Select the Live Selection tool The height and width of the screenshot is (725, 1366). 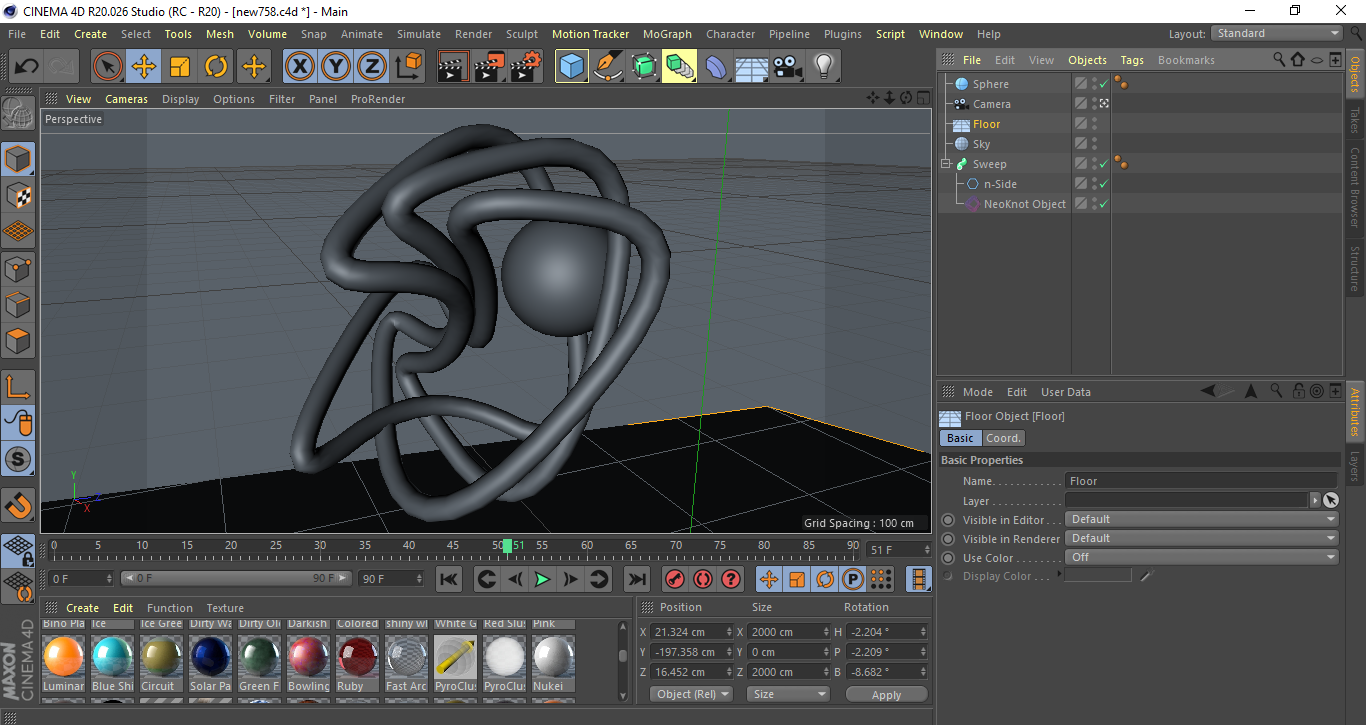pyautogui.click(x=107, y=66)
